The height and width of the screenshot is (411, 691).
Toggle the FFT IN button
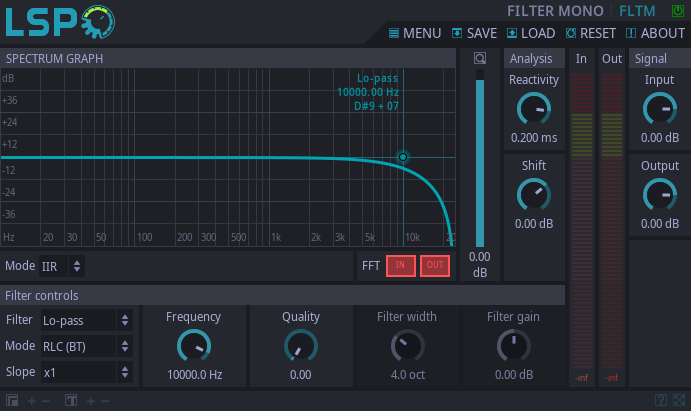click(x=400, y=265)
